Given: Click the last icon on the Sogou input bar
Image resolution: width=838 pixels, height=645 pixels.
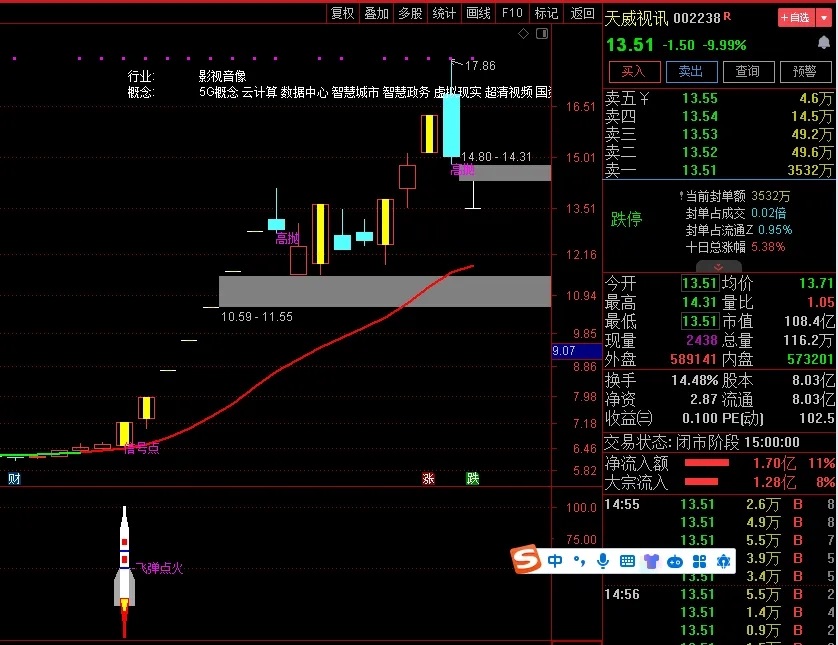Looking at the screenshot, I should 723,561.
